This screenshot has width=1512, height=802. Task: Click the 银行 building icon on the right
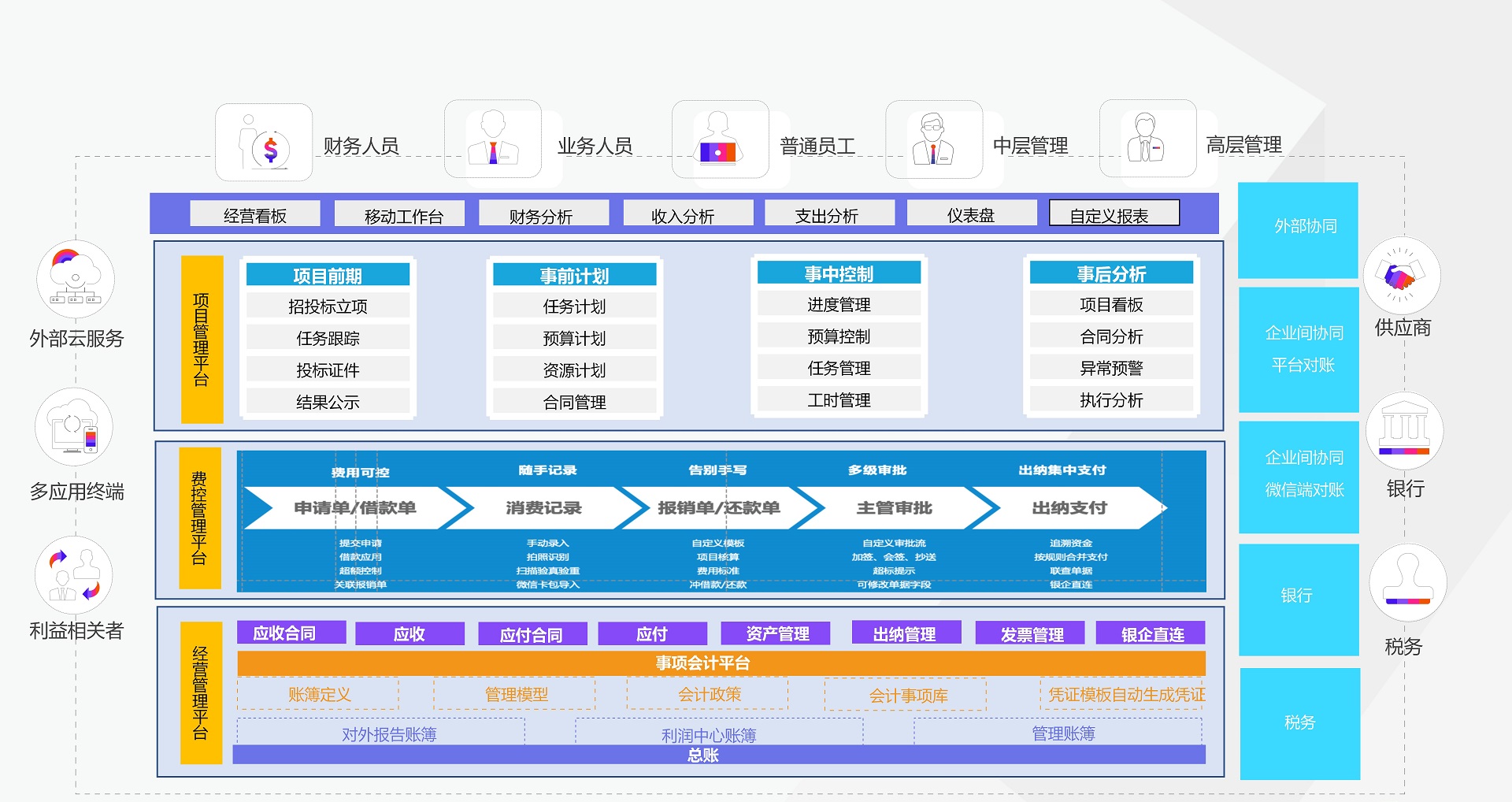tap(1404, 432)
